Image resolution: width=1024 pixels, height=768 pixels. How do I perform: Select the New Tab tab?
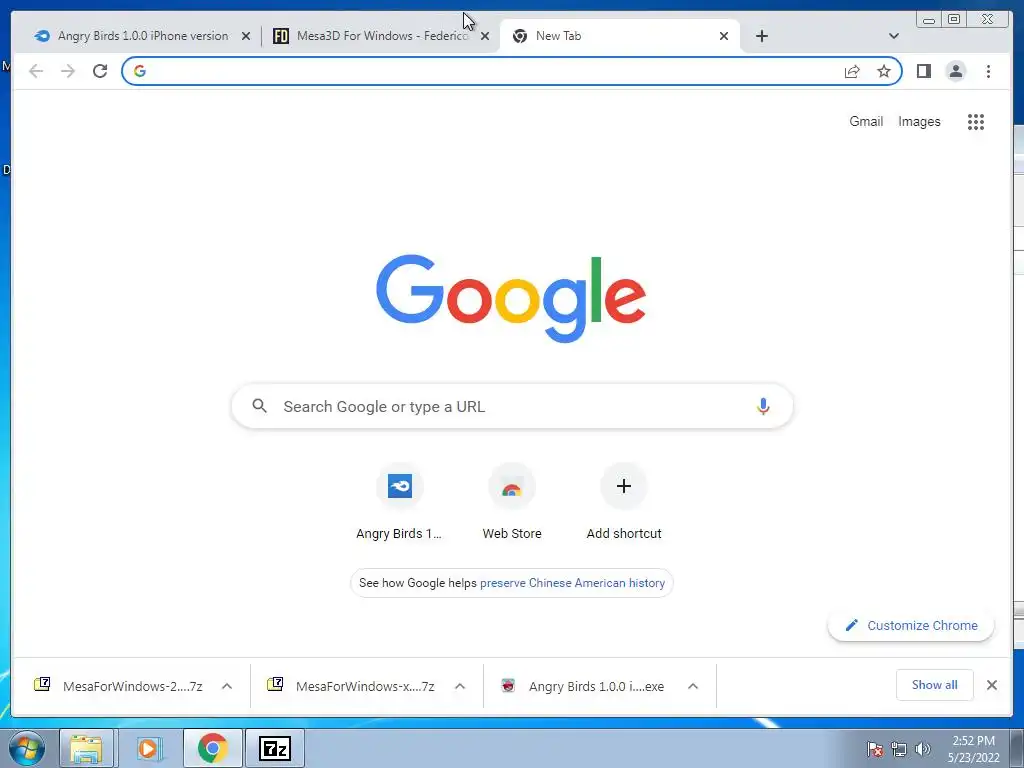coord(619,36)
